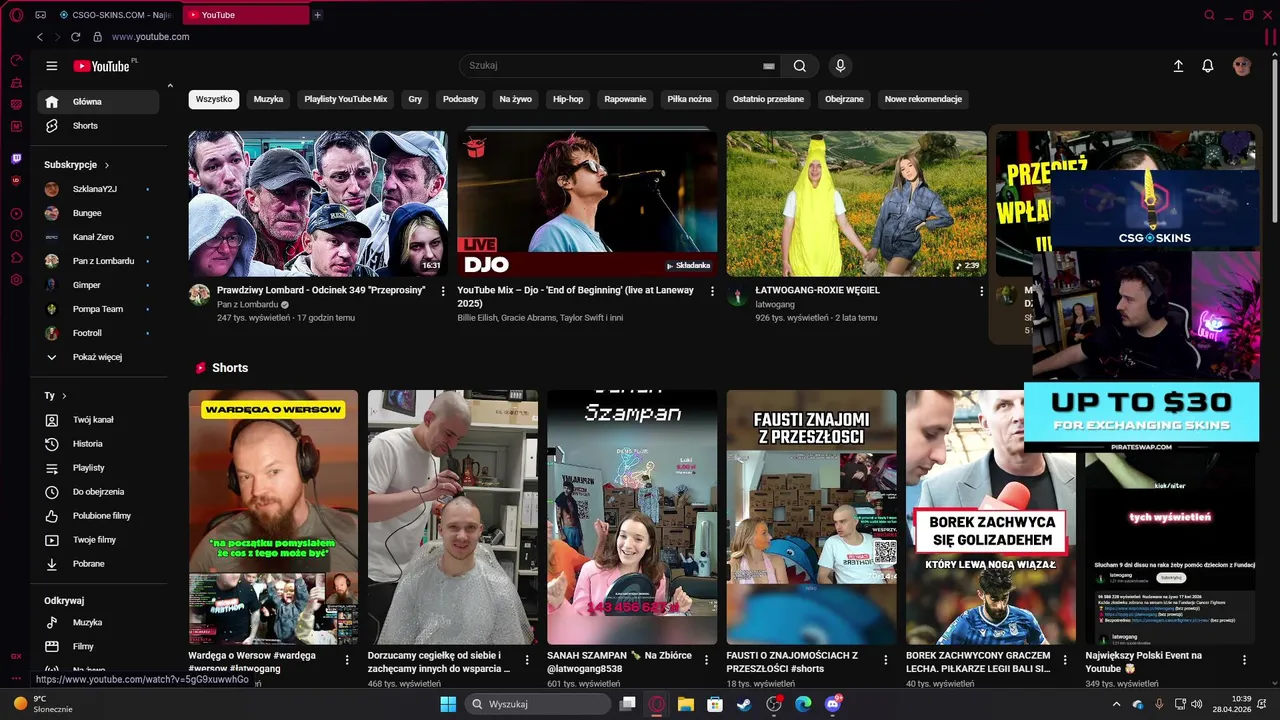The height and width of the screenshot is (720, 1280).
Task: Select the Wszystko filter chip
Action: [x=214, y=99]
